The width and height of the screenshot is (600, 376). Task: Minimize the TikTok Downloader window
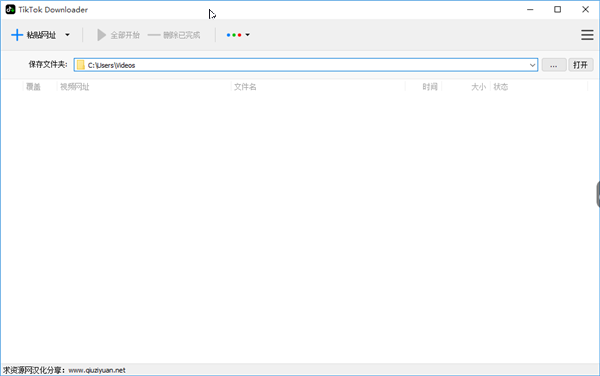pyautogui.click(x=530, y=10)
